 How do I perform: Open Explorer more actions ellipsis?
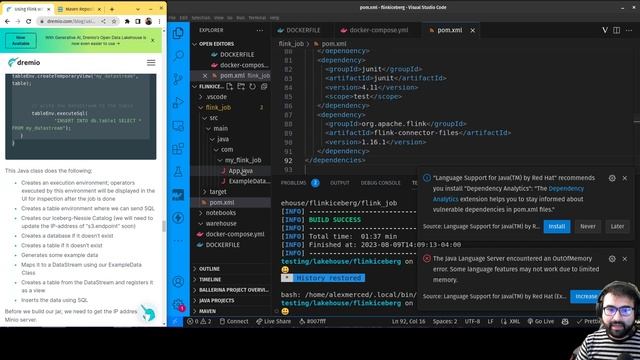tap(260, 30)
